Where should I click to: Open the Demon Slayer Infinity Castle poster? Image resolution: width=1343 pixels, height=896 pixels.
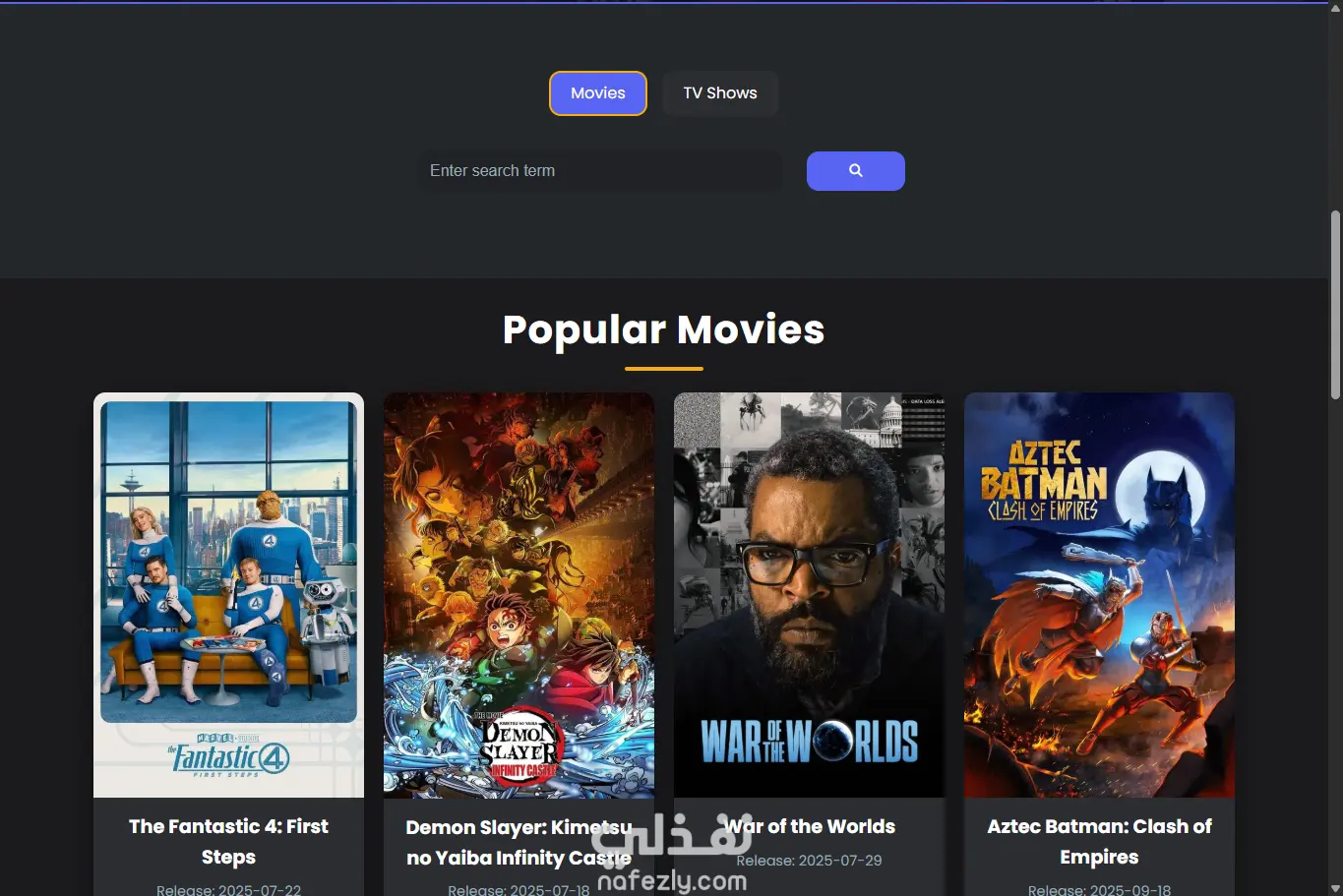519,595
